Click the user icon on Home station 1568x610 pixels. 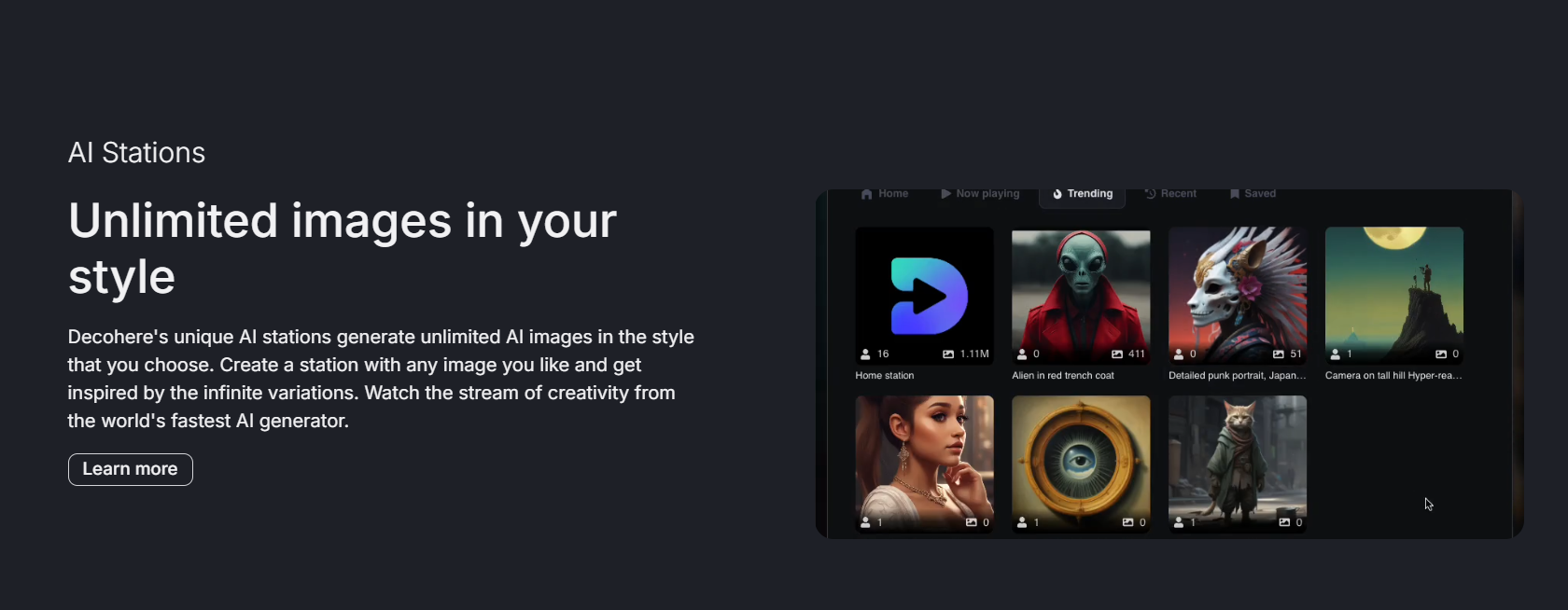click(x=865, y=354)
